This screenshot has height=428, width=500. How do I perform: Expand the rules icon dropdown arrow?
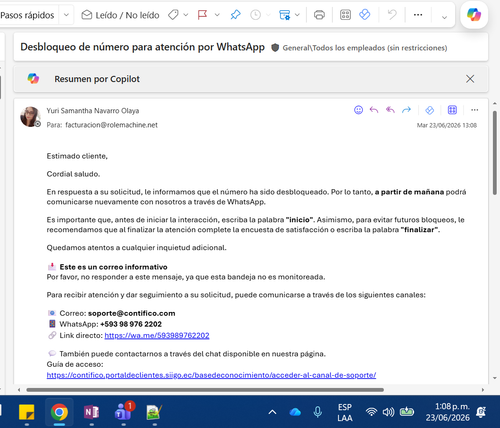click(297, 15)
